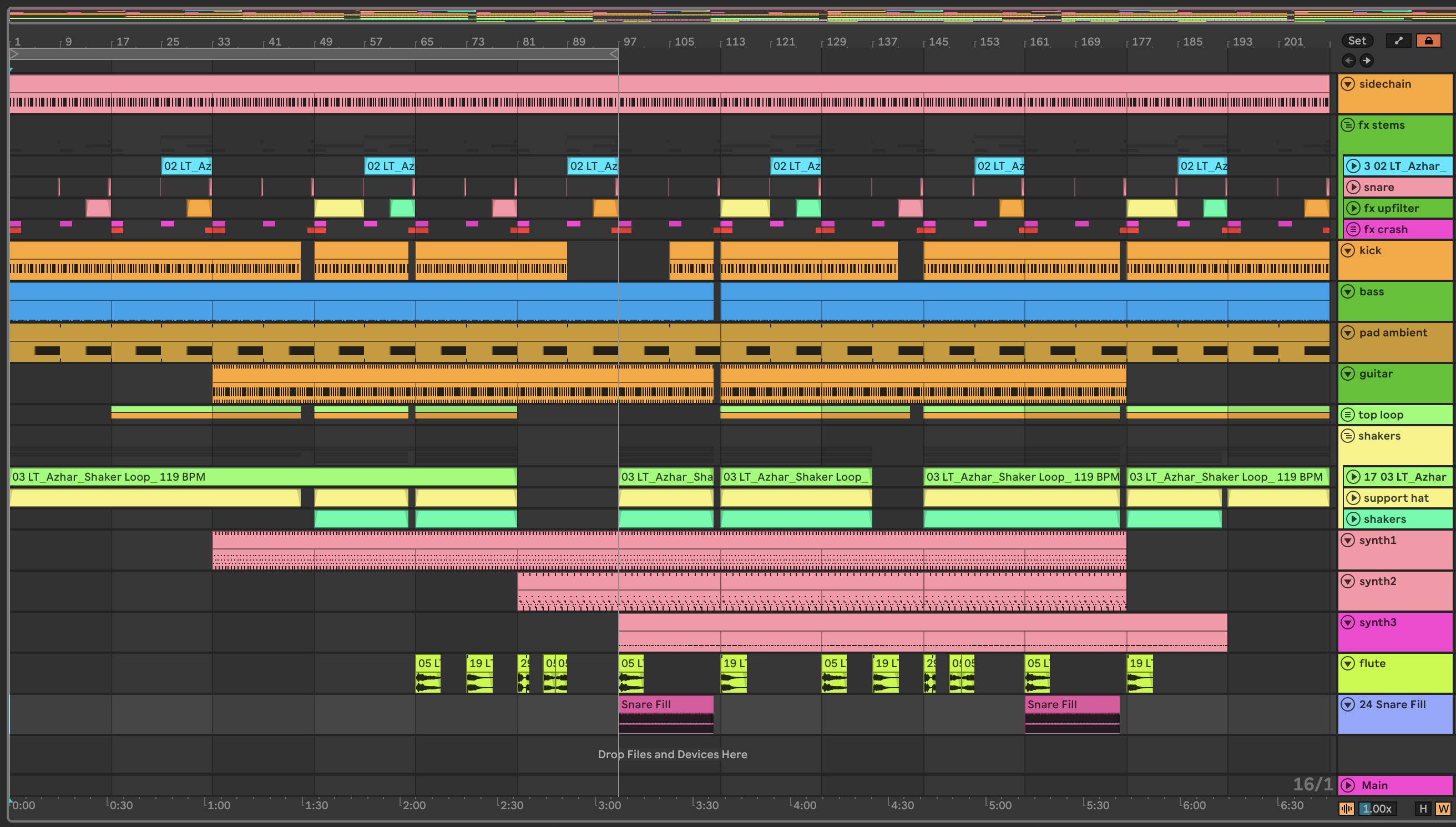Toggle the lock envelopes padlock icon
The image size is (1456, 827).
click(x=1428, y=41)
